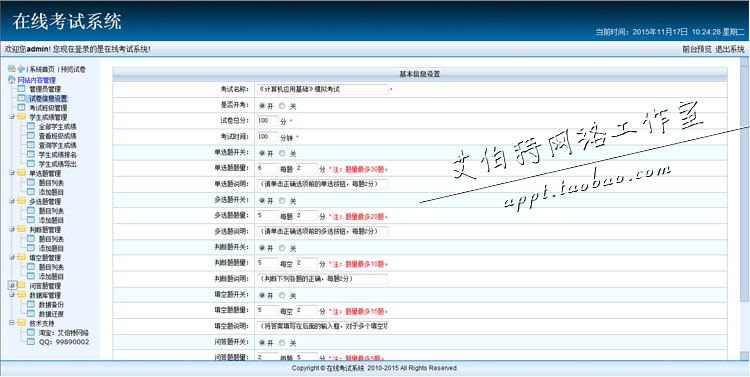Select 关 radio for 是否开考
The image size is (750, 377).
[x=282, y=106]
